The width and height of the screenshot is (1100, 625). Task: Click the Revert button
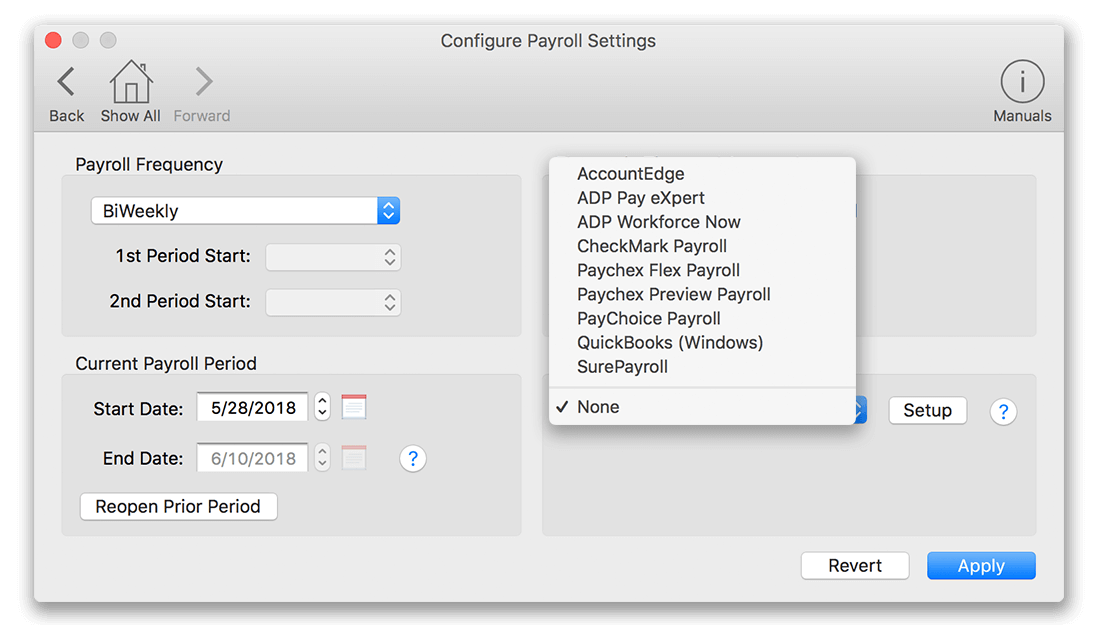click(x=855, y=566)
